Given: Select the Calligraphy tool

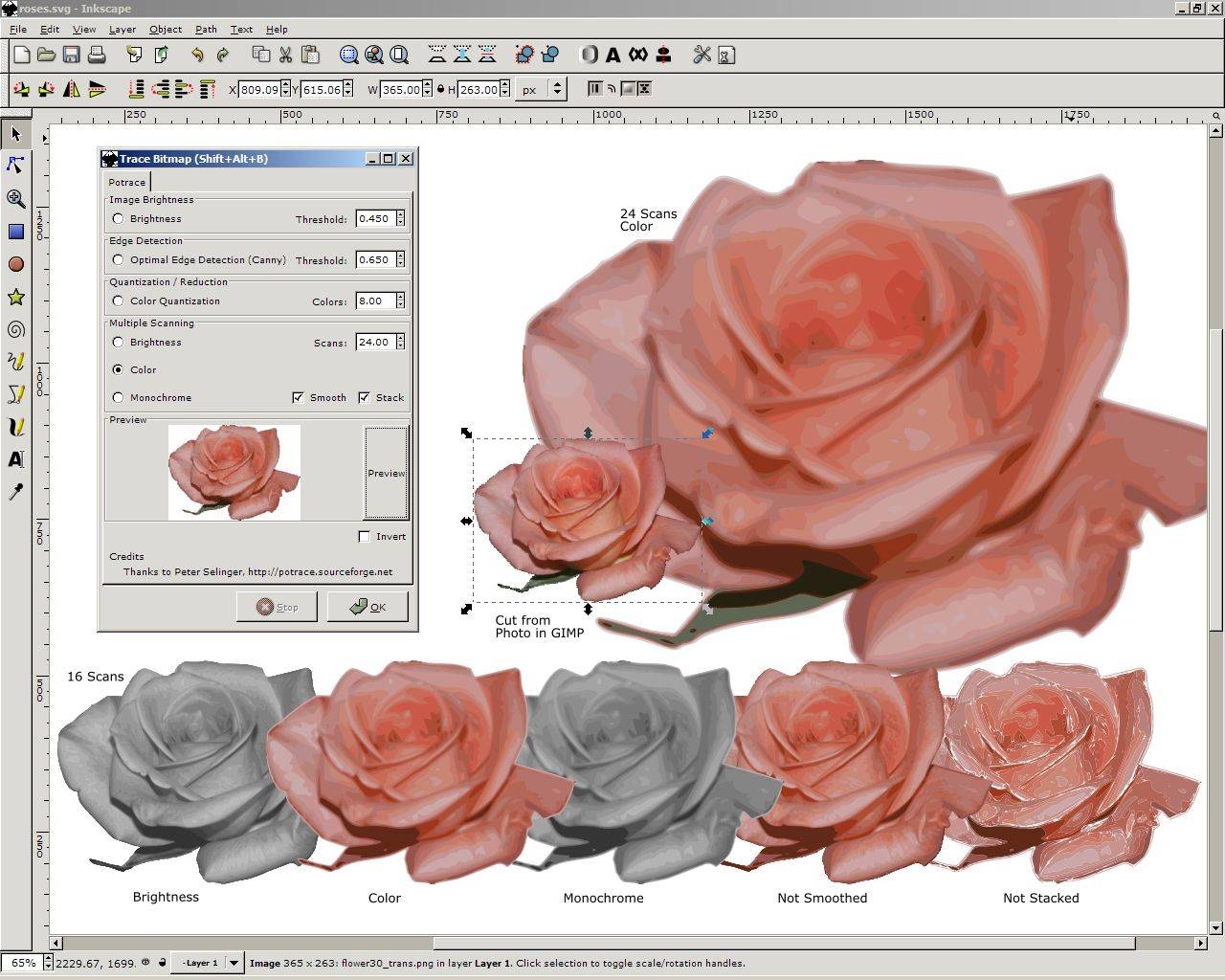Looking at the screenshot, I should click(15, 427).
